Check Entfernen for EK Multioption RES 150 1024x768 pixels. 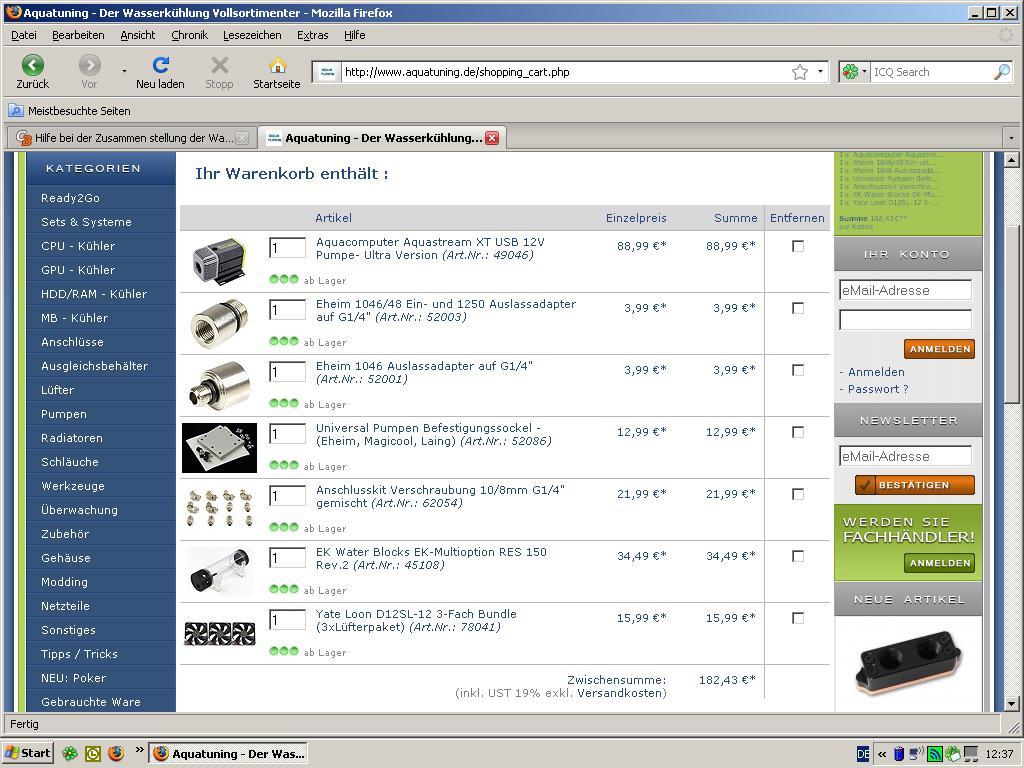coord(797,556)
